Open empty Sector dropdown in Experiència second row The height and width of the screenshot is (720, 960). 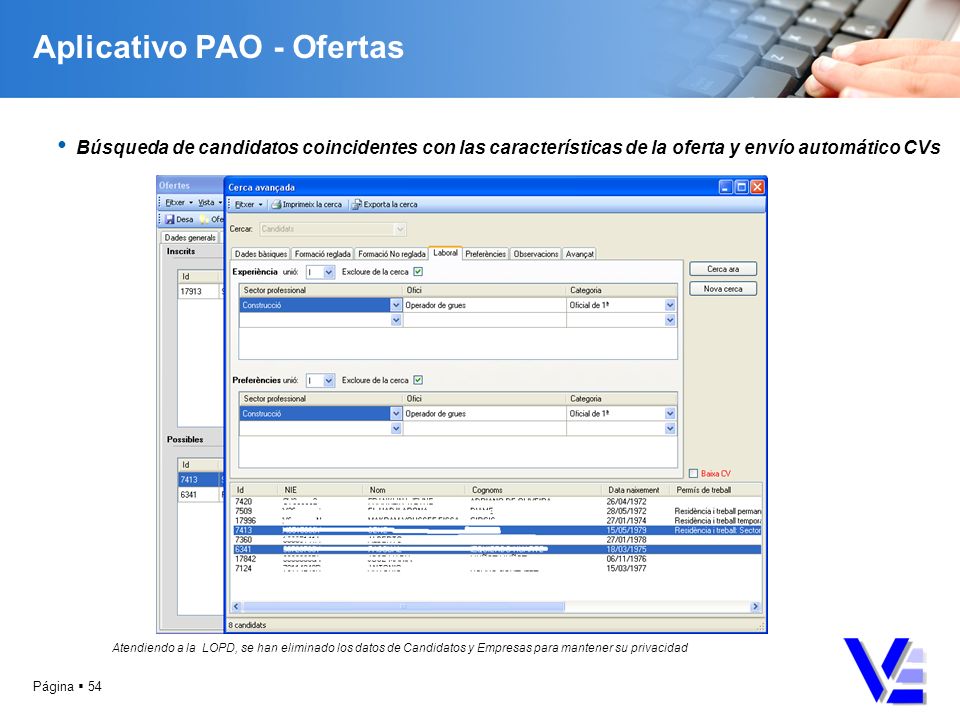pyautogui.click(x=396, y=320)
